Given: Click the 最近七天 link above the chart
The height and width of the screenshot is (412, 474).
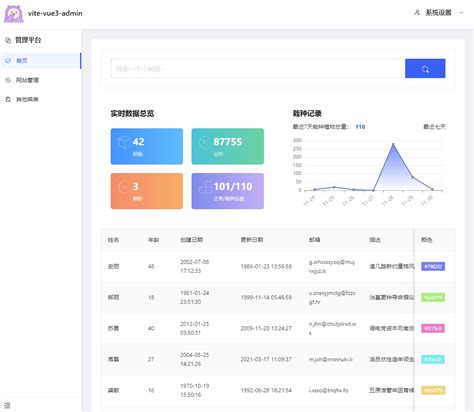Looking at the screenshot, I should pyautogui.click(x=434, y=127).
